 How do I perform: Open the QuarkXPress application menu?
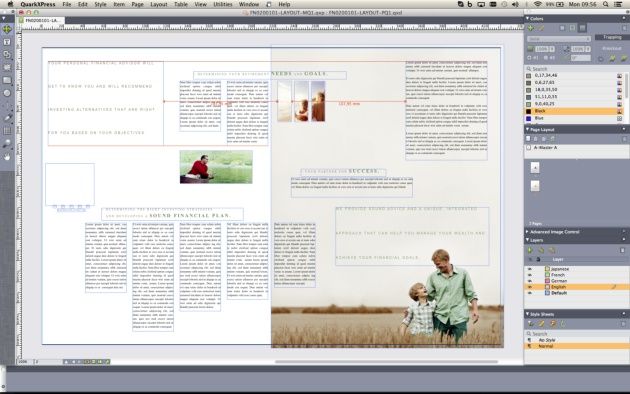[38, 4]
